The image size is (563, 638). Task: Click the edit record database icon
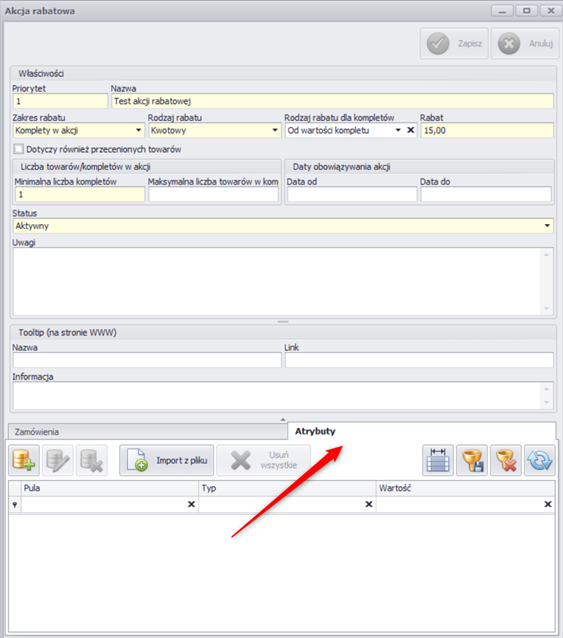coord(57,460)
